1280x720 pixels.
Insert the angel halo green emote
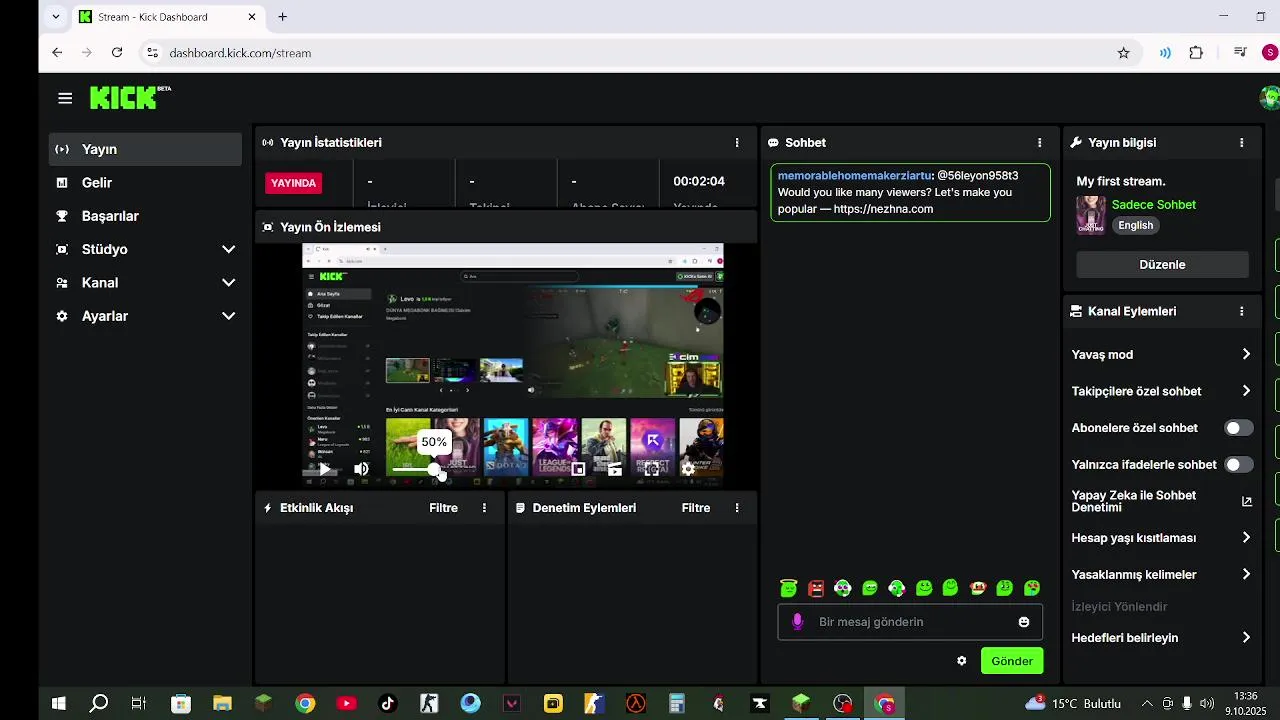click(789, 588)
